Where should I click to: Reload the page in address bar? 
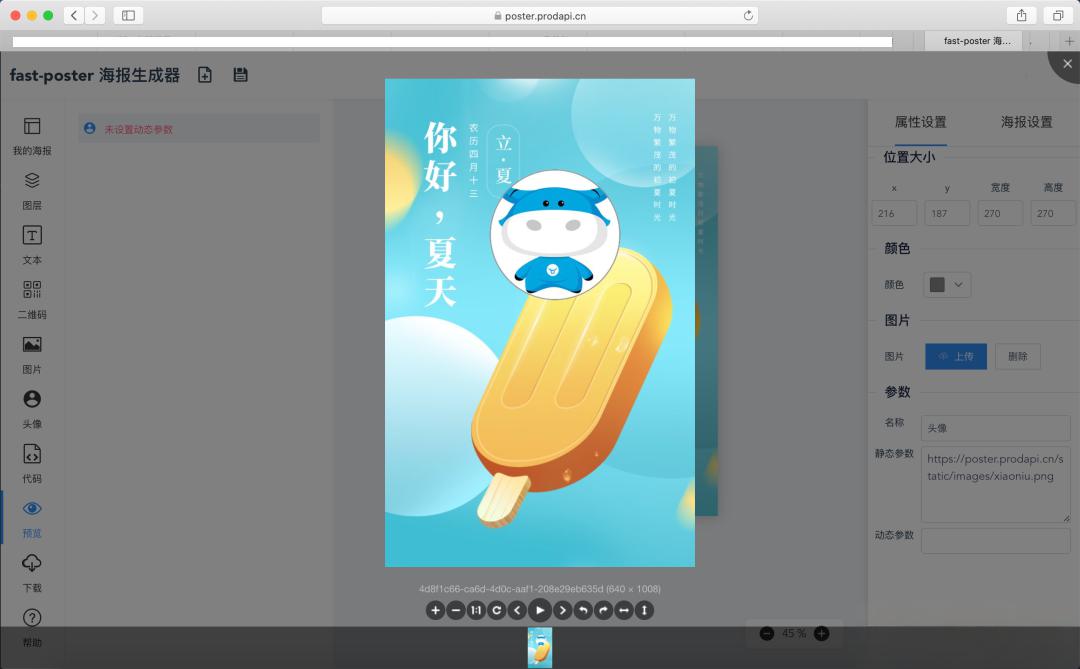pos(748,15)
